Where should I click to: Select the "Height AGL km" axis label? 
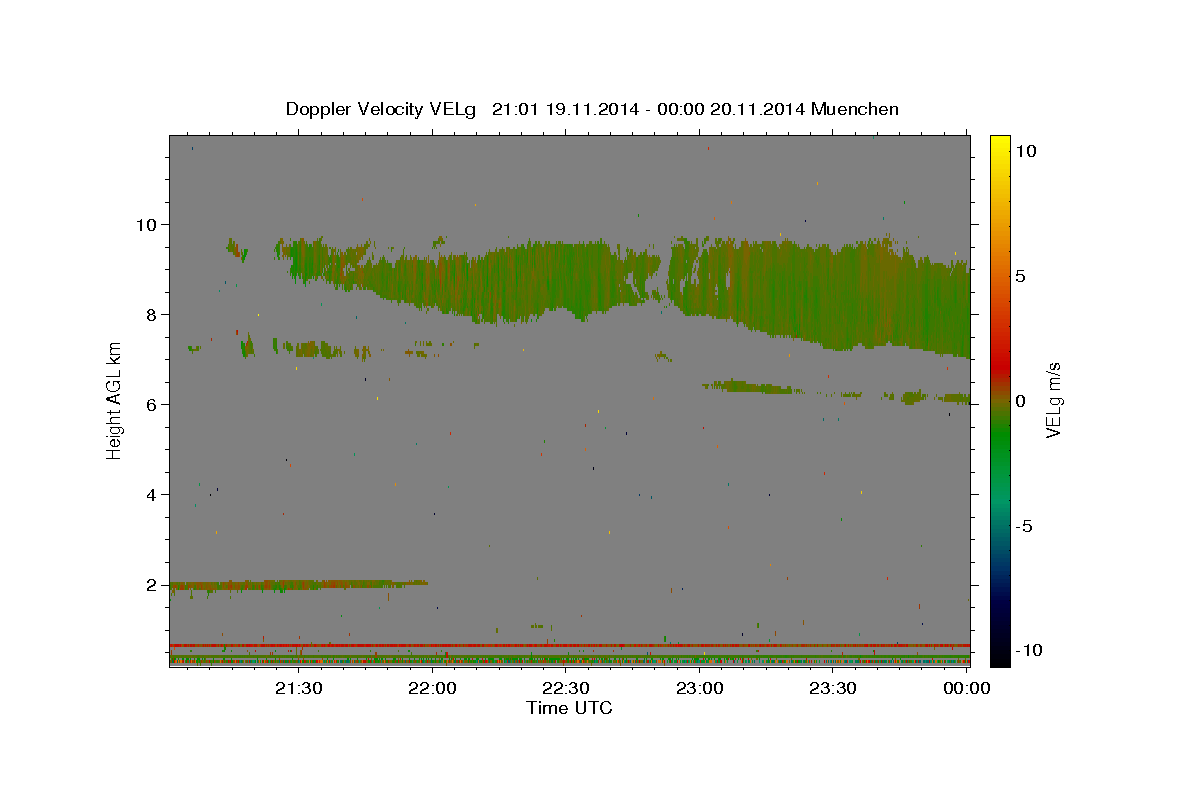[x=115, y=400]
